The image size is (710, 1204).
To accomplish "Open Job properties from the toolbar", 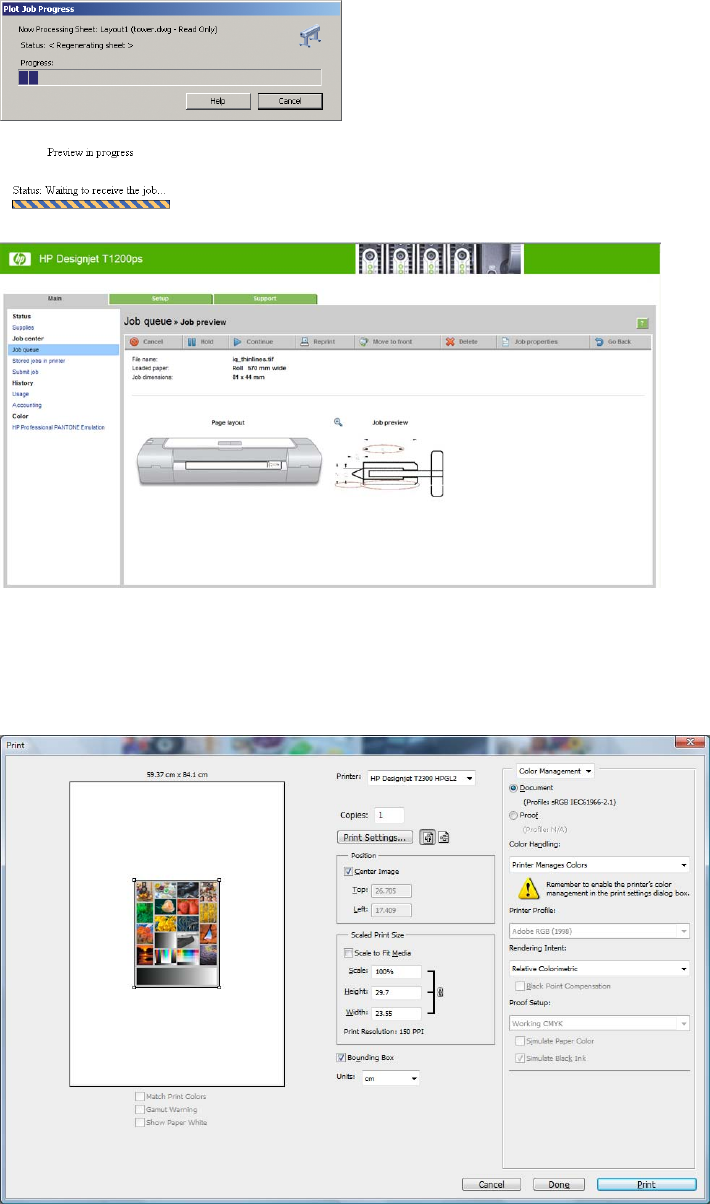I will pos(542,342).
